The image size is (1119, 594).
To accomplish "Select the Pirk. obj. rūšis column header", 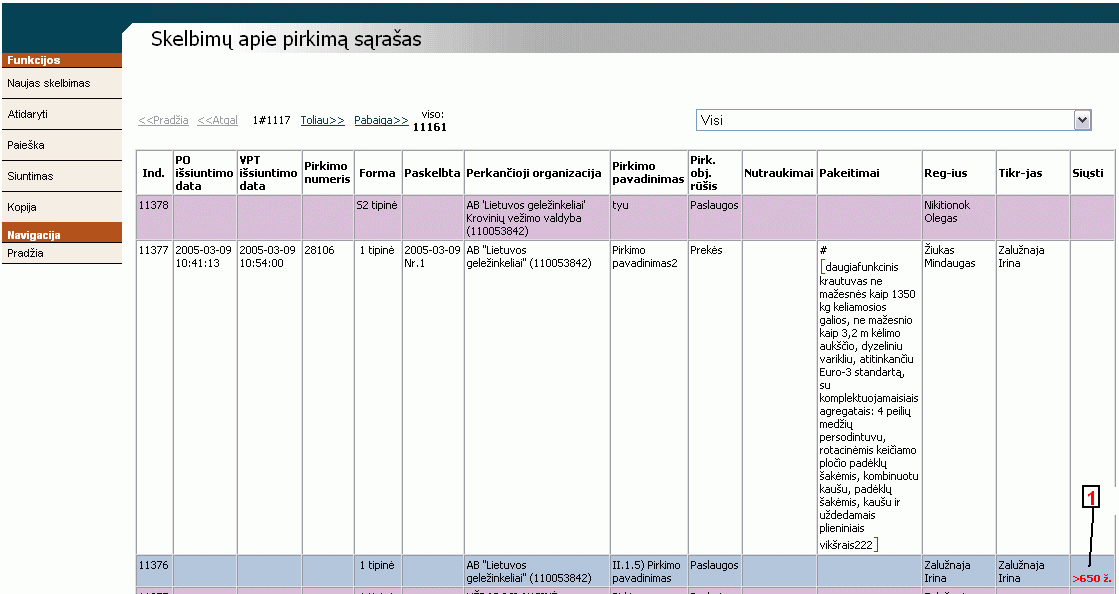I will 714,173.
